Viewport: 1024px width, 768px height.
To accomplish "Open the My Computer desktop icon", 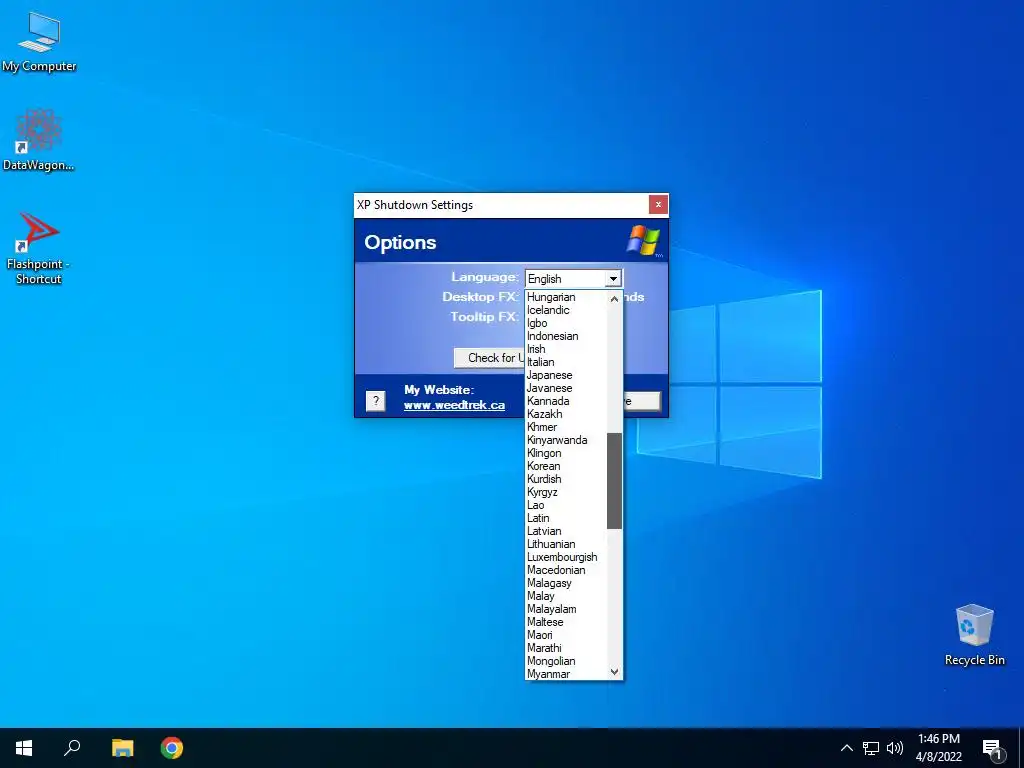I will (39, 40).
